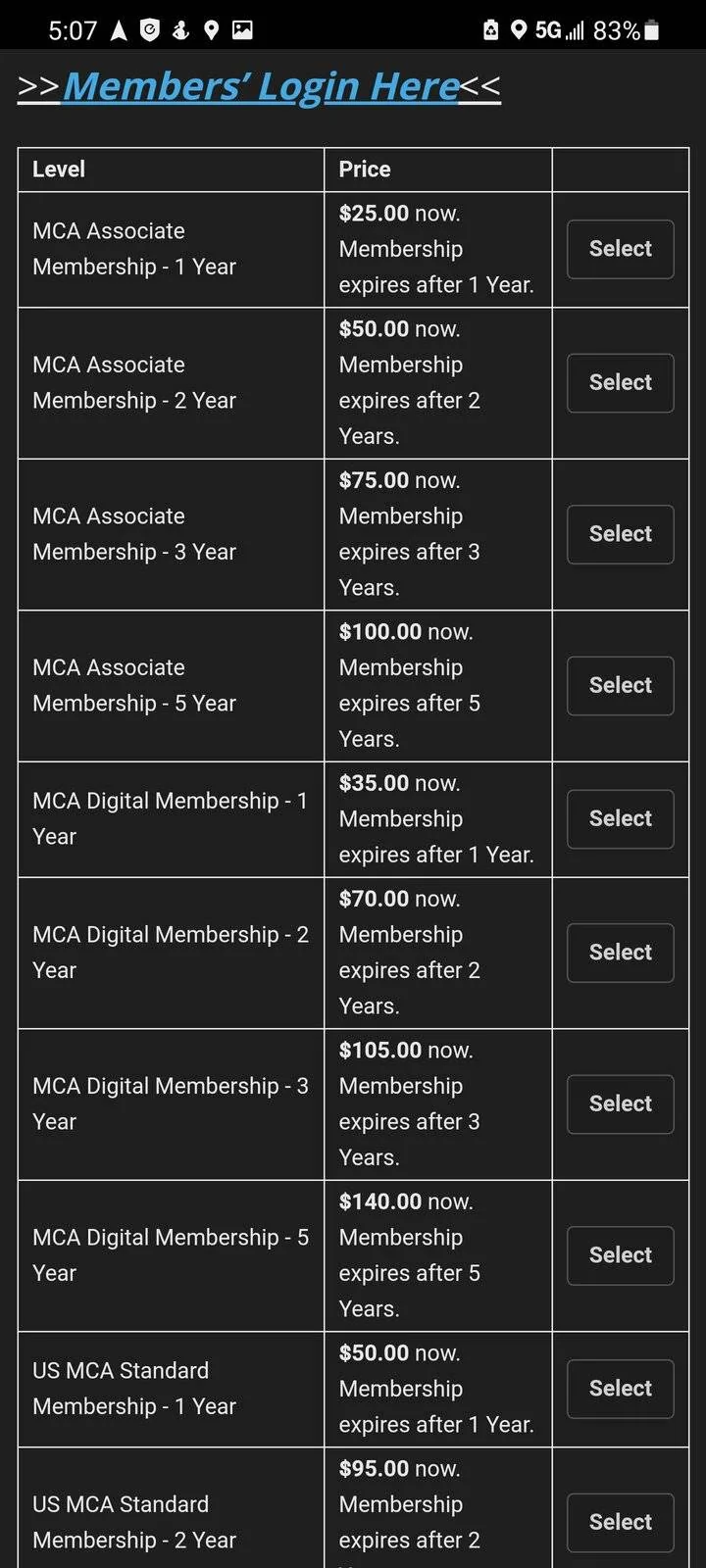Screen dimensions: 706x1568
Task: Select MCA Associate Membership 2 Year
Action: point(620,383)
